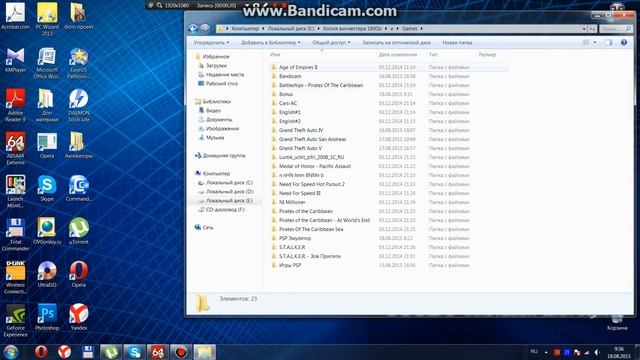The width and height of the screenshot is (640, 360).
Task: Select EaseUS Partition desktop icon
Action: pyautogui.click(x=78, y=63)
